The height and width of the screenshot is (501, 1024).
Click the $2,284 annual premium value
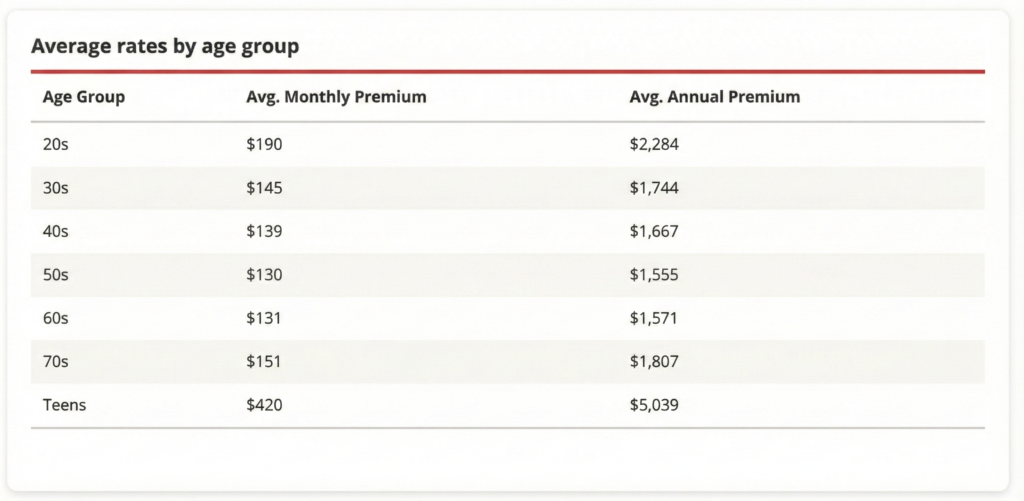[x=654, y=144]
